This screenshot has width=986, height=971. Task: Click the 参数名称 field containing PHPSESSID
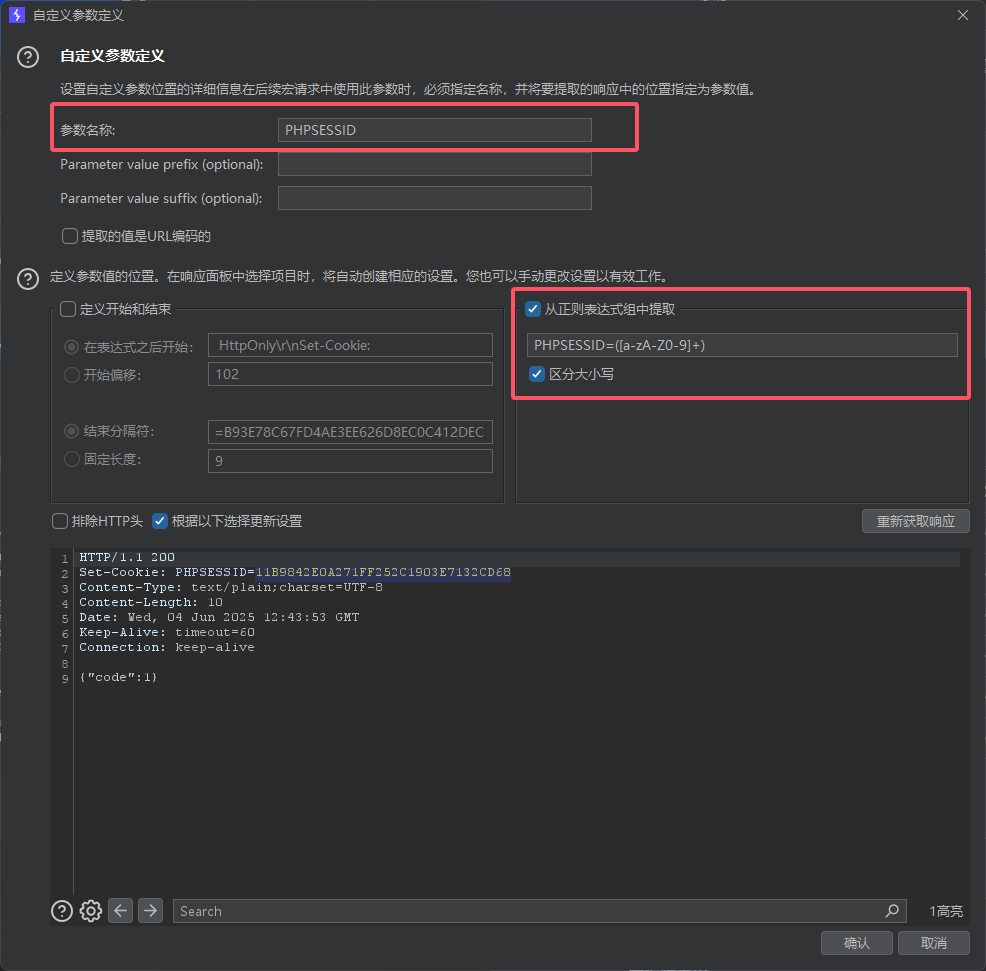click(x=434, y=130)
